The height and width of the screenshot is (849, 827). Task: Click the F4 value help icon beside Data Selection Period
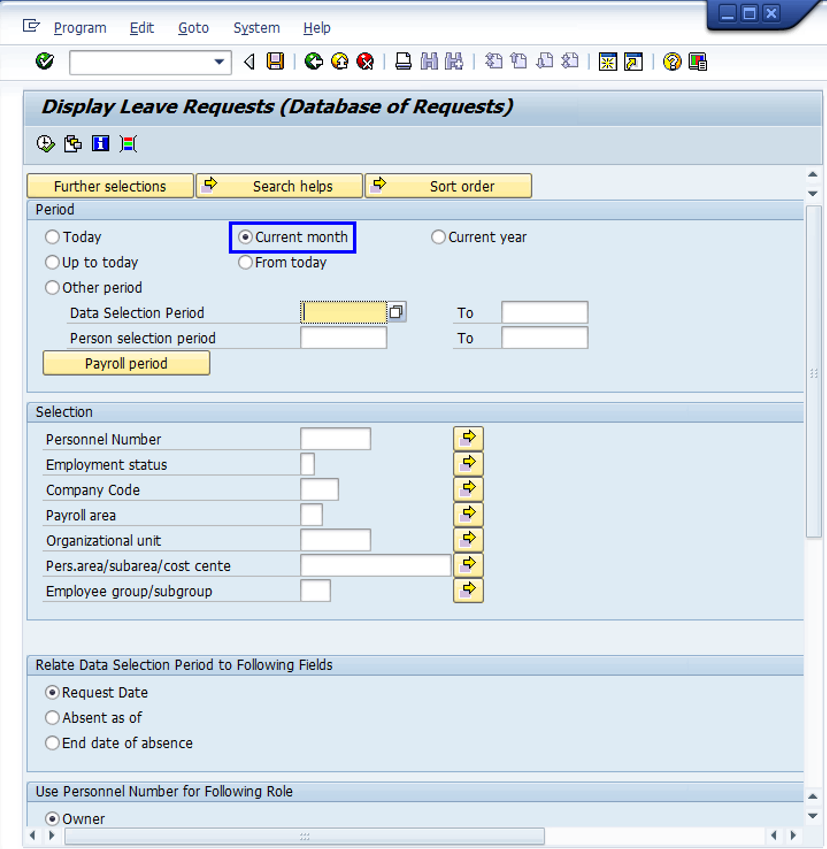(396, 312)
